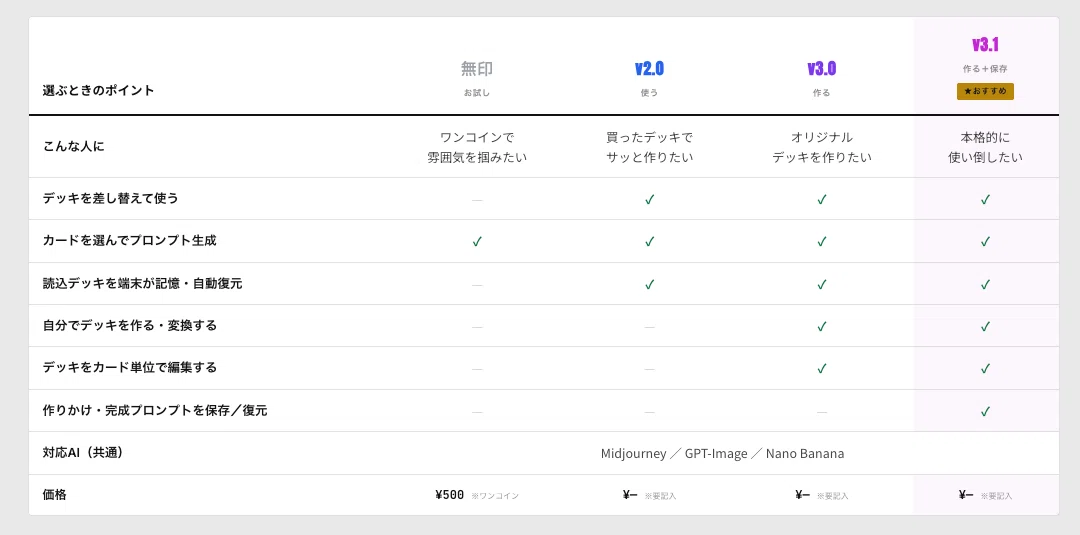
Task: Click the Midjourney / GPT-Image / Nano Banana text
Action: pyautogui.click(x=722, y=454)
